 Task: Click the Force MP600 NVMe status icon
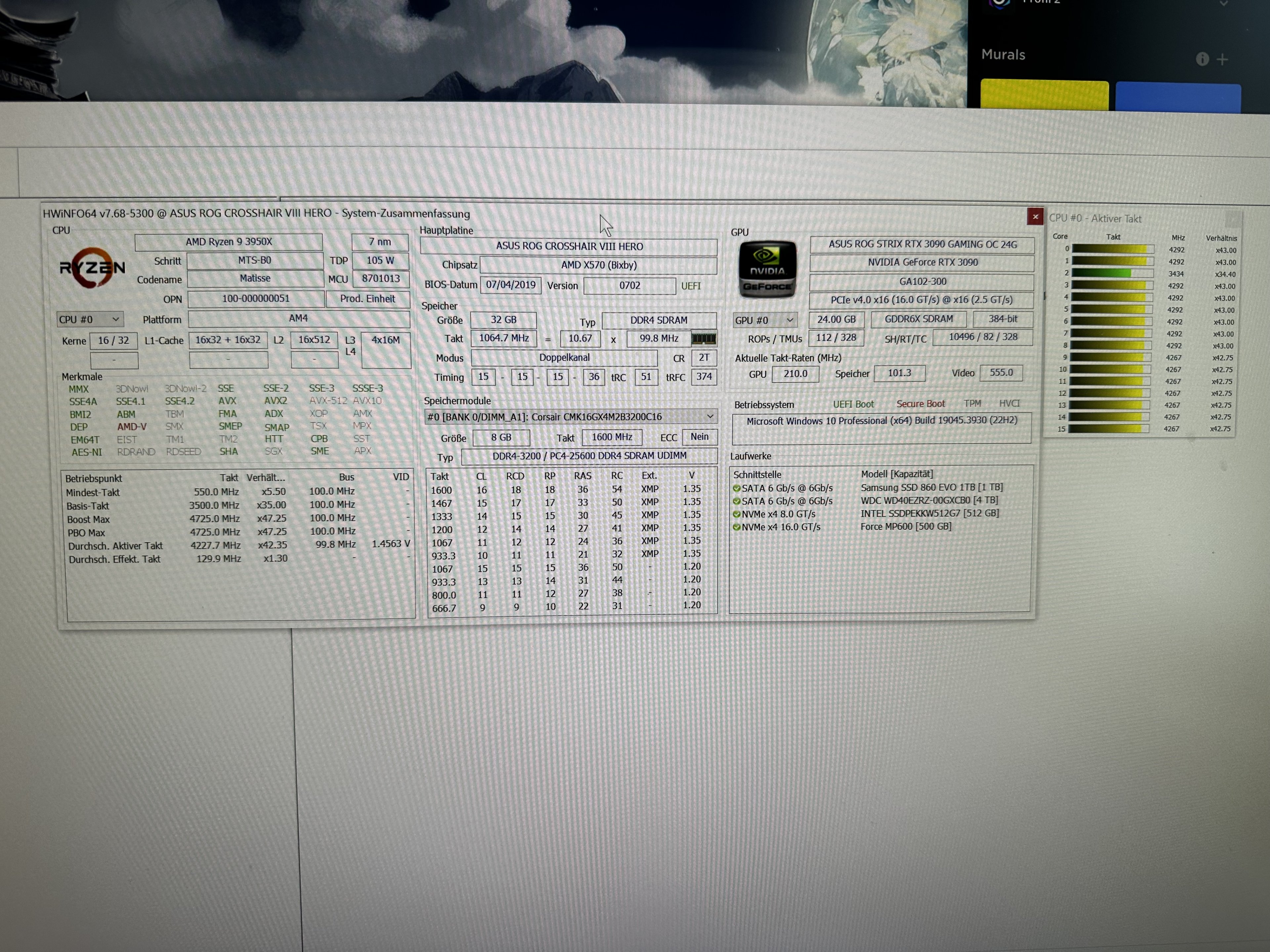[x=736, y=527]
